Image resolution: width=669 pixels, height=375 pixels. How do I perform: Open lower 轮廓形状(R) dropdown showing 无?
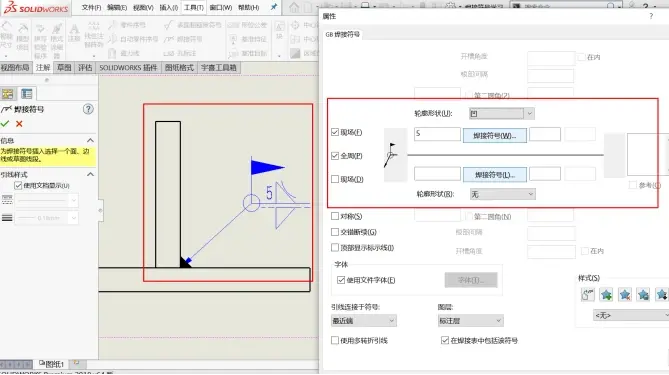point(502,194)
